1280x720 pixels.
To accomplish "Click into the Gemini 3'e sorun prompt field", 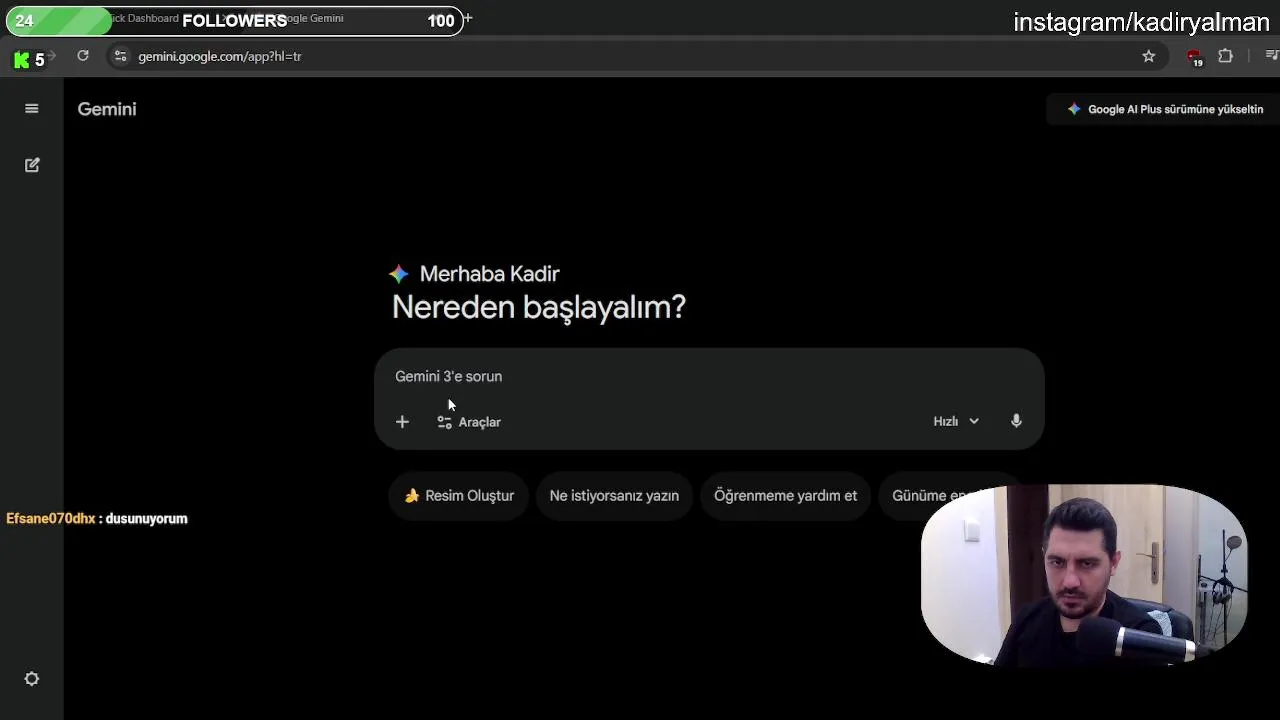I will [x=708, y=376].
